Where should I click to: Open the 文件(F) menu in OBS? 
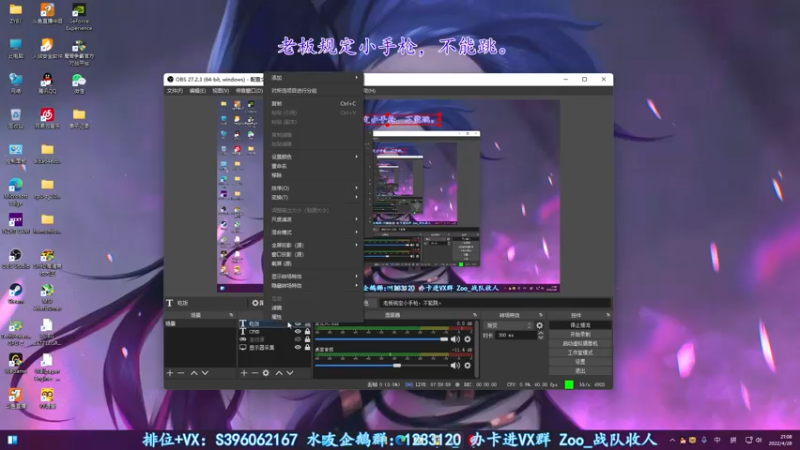point(174,91)
